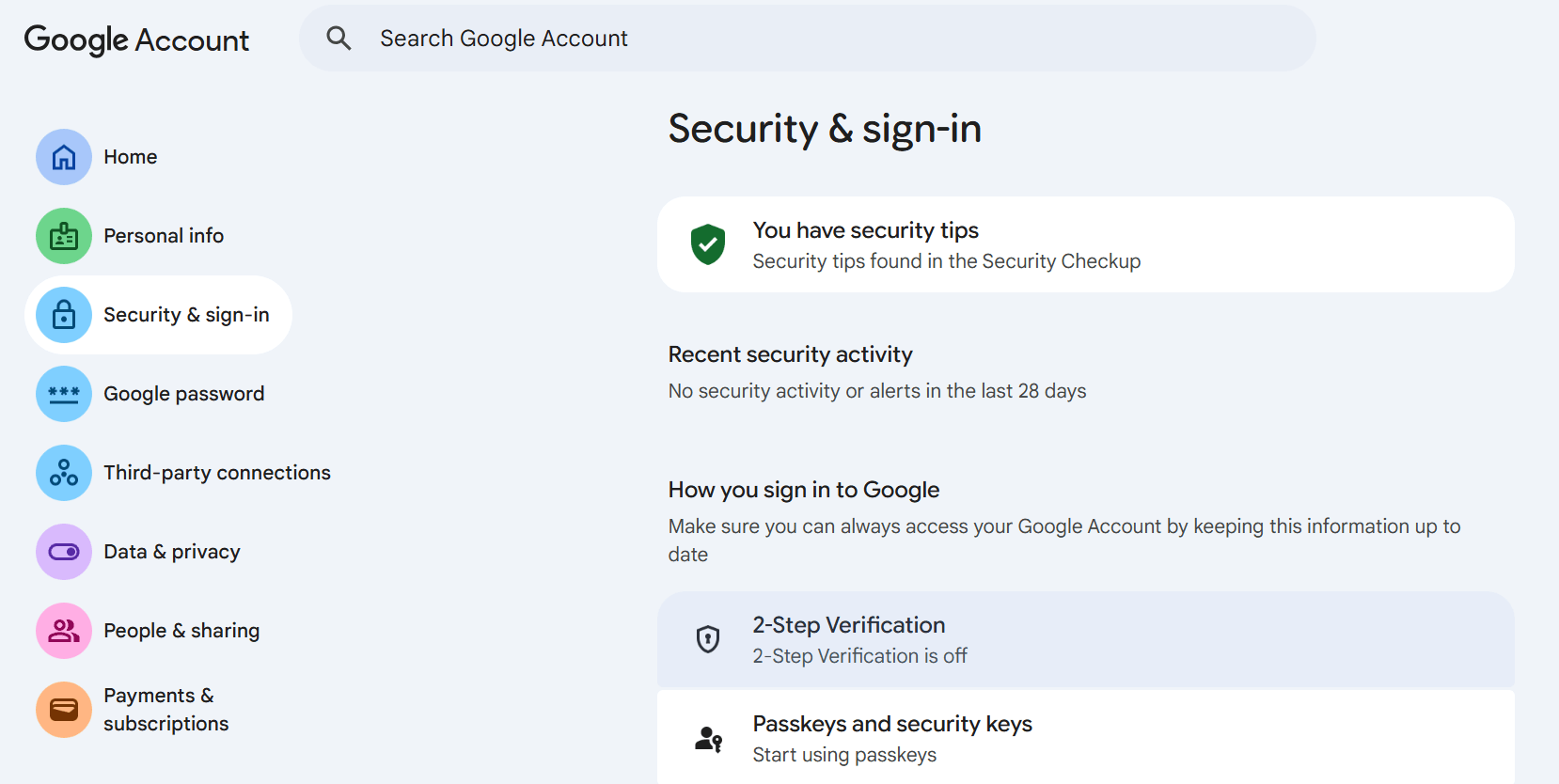Click the Home icon in sidebar
The width and height of the screenshot is (1559, 784).
click(64, 157)
